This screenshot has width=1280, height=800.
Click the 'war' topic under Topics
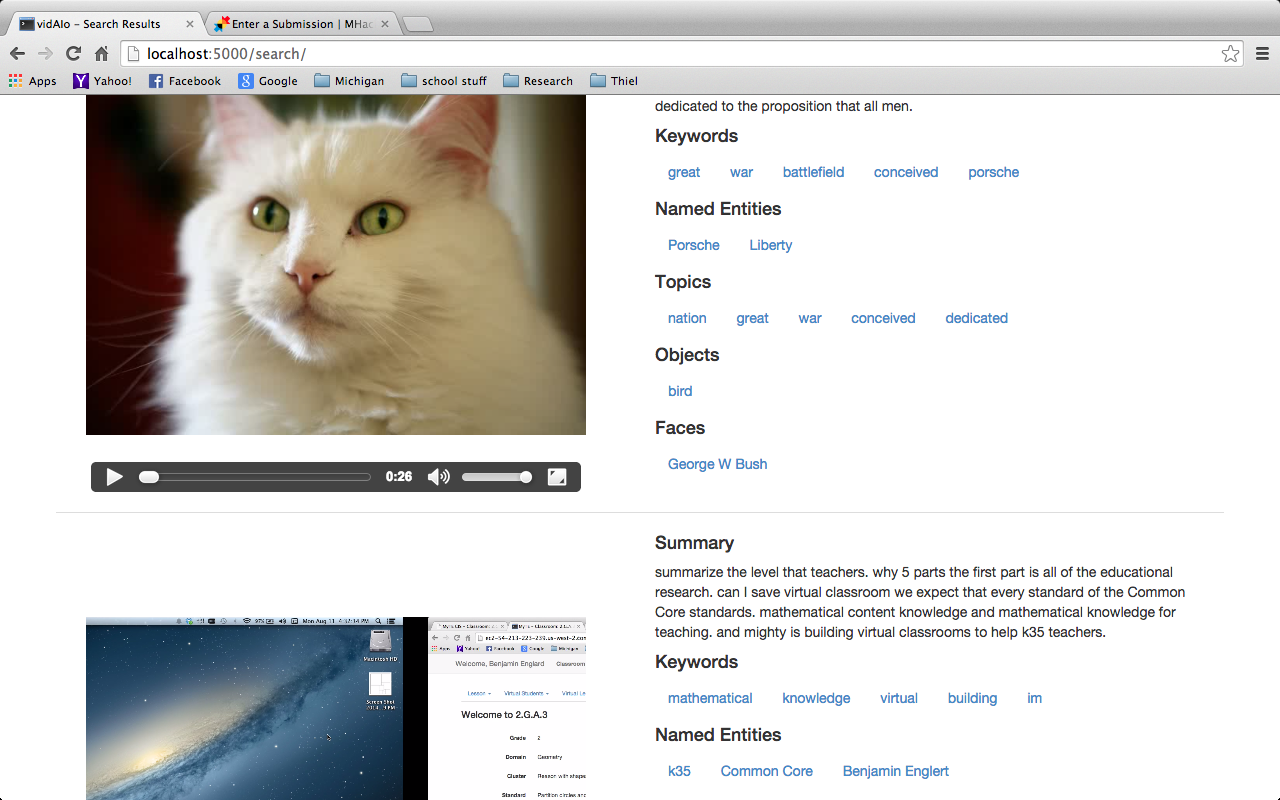pyautogui.click(x=810, y=318)
